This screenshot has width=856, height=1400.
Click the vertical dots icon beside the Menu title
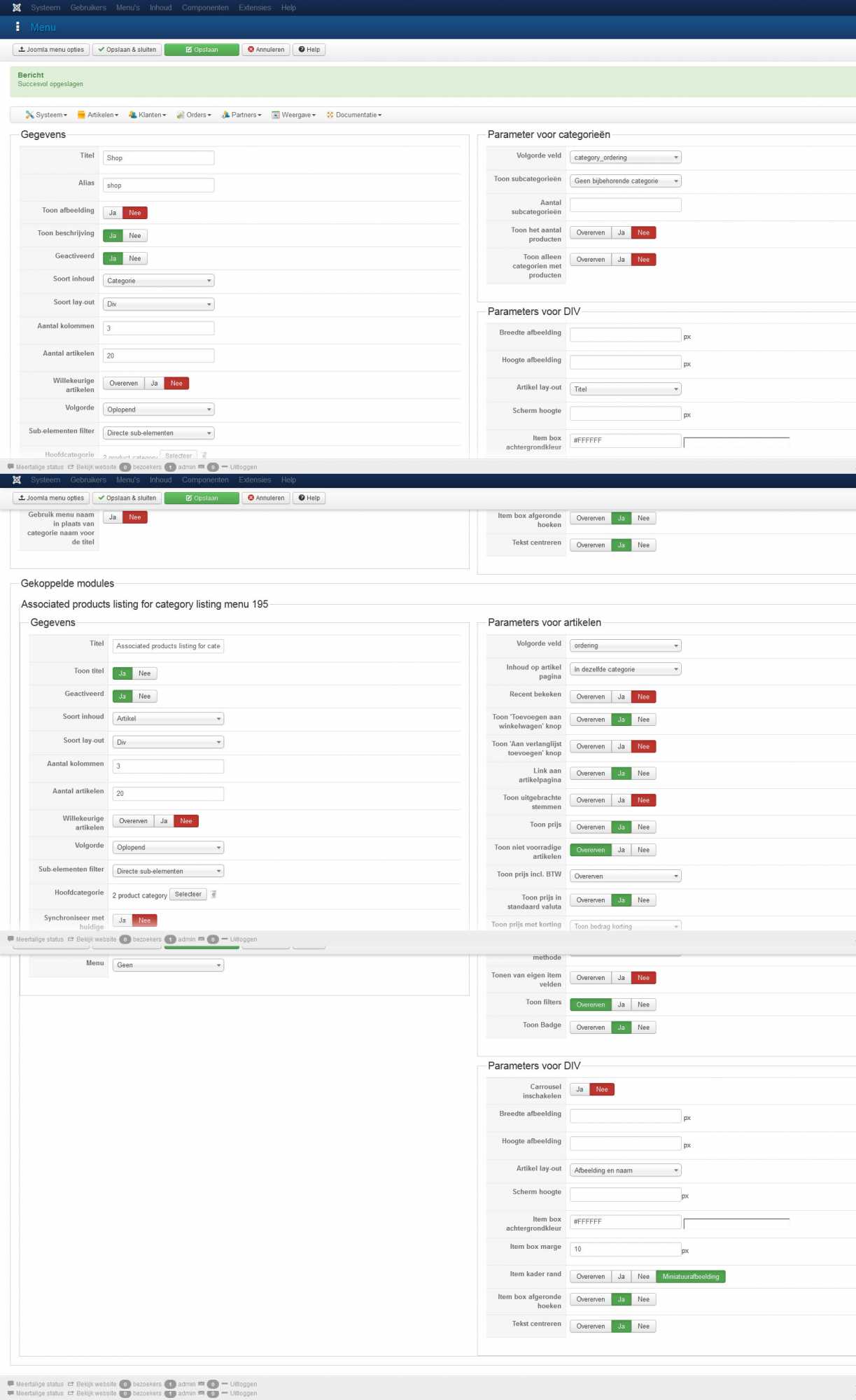[x=17, y=27]
